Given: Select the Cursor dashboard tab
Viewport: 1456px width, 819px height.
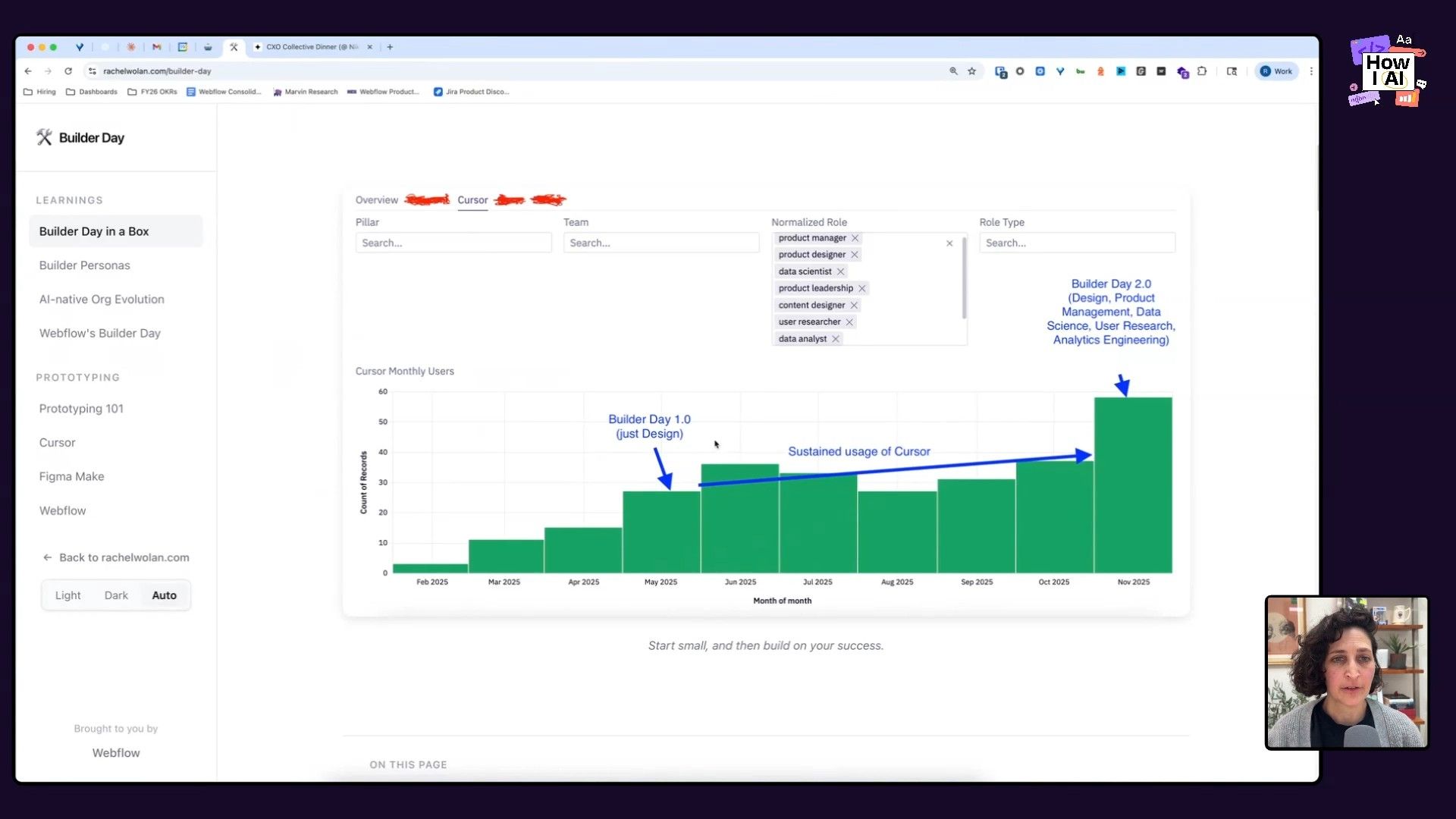Looking at the screenshot, I should click(x=472, y=200).
